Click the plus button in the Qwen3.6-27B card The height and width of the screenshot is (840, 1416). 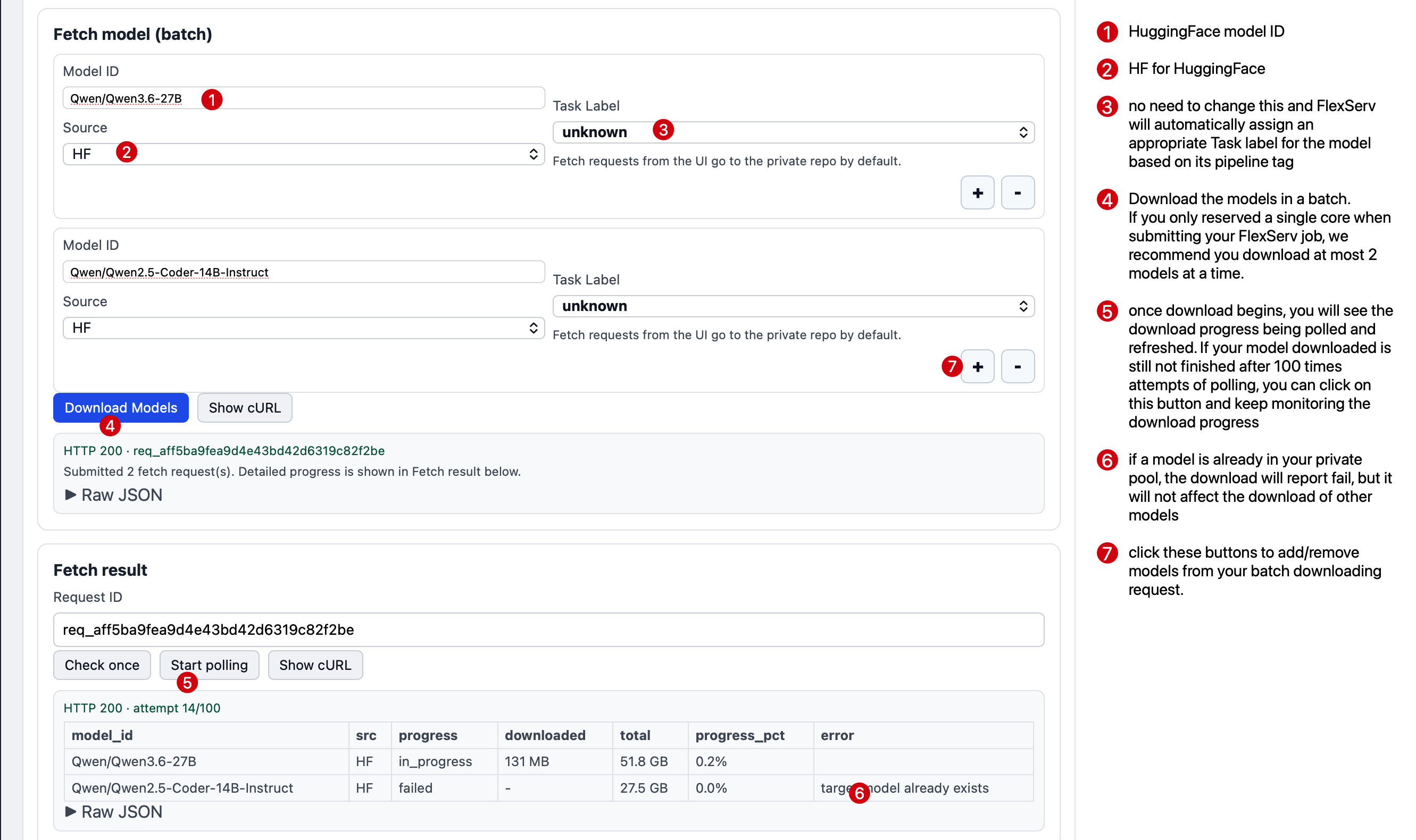977,192
